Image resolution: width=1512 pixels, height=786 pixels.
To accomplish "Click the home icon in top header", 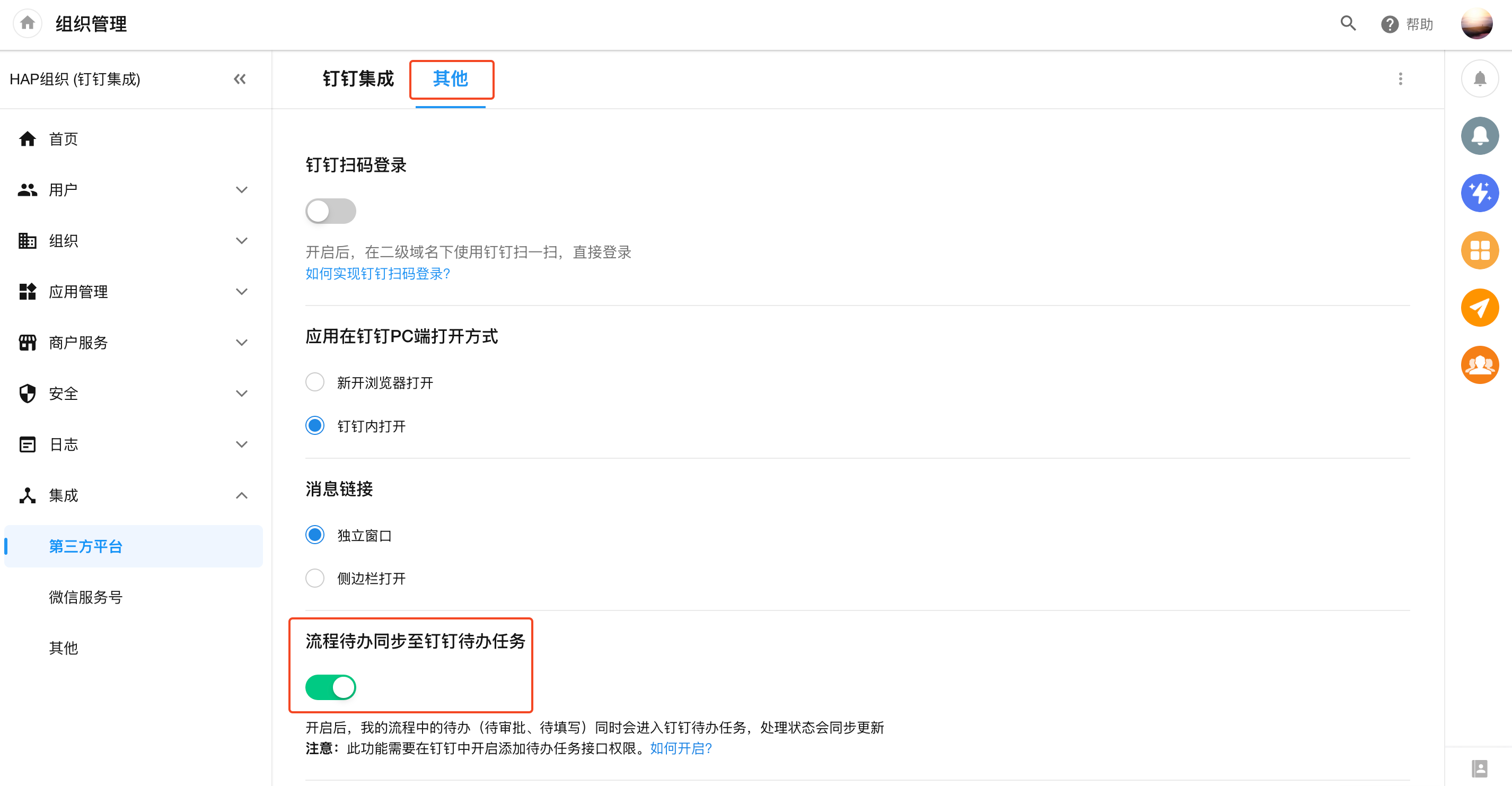I will [27, 23].
